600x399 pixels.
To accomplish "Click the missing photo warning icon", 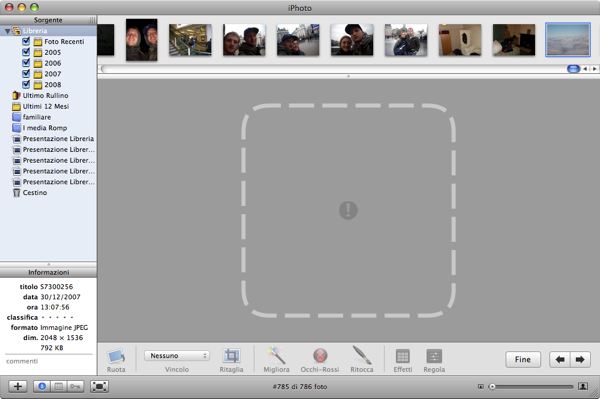I will [348, 210].
